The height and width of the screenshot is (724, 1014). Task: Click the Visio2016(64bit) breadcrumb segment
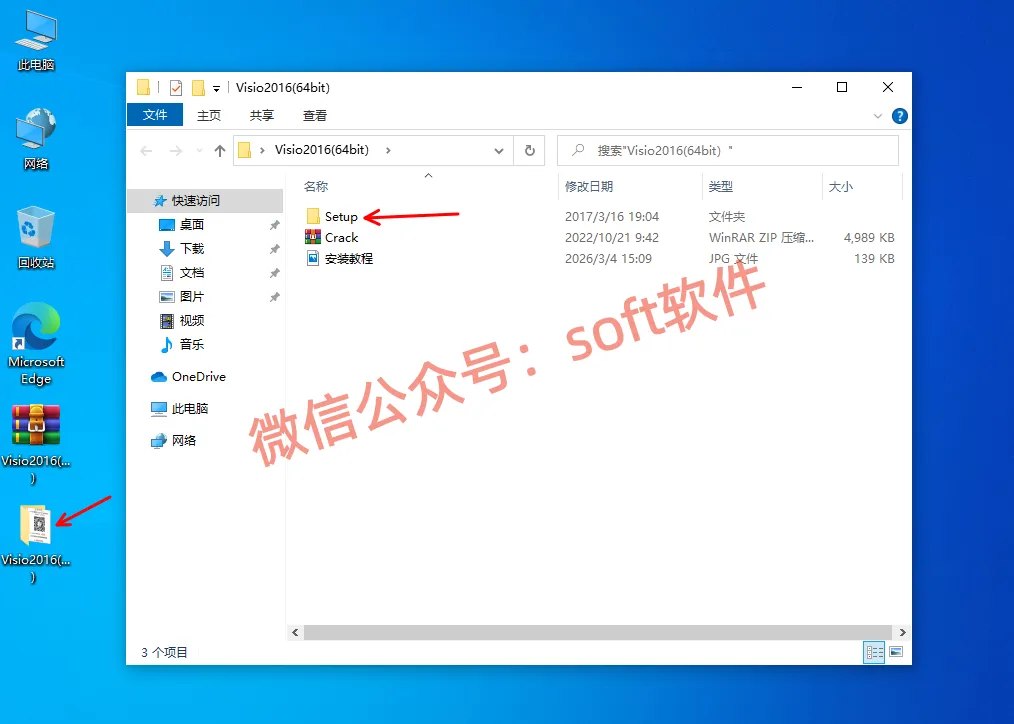point(321,150)
